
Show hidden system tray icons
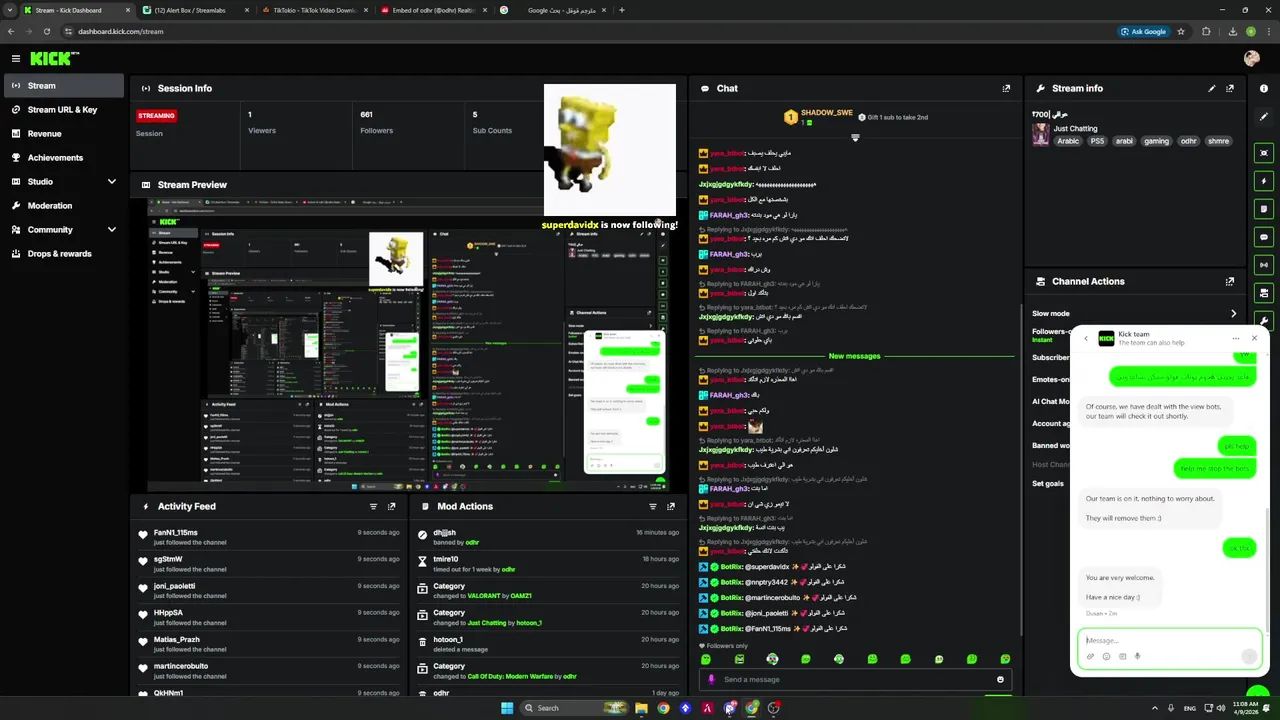point(1154,708)
